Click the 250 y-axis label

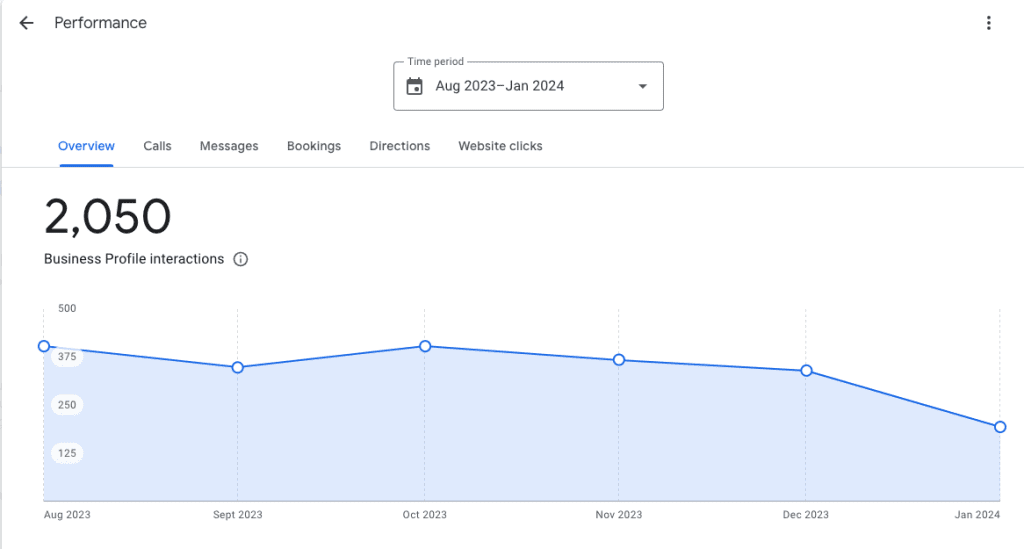click(67, 405)
